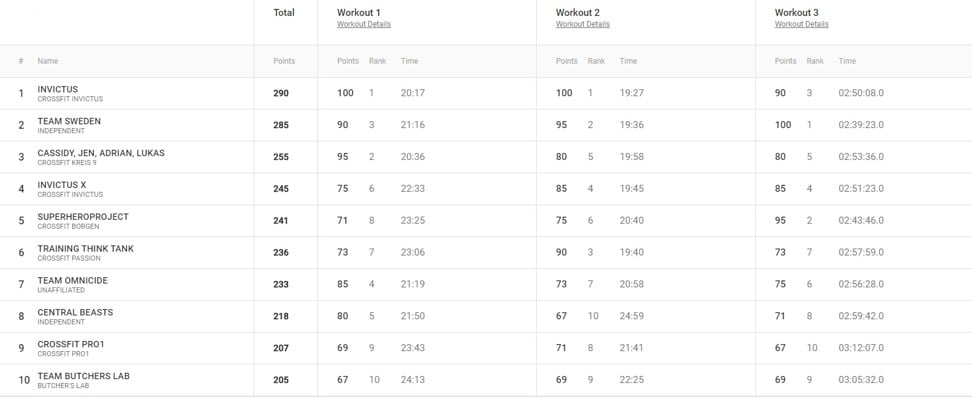
Task: Open CROSSFIT PRO1 team entry
Action: tap(68, 344)
